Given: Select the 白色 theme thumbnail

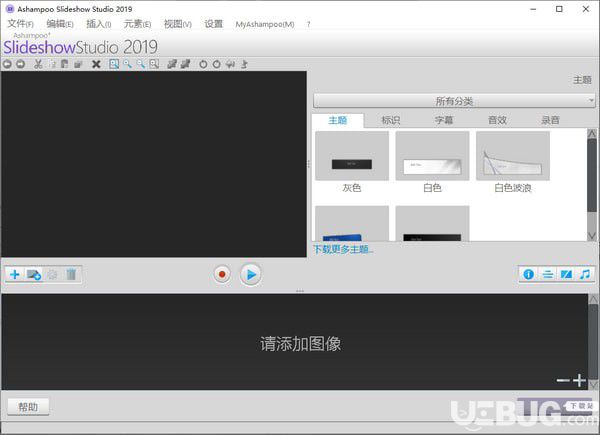Looking at the screenshot, I should 432,156.
